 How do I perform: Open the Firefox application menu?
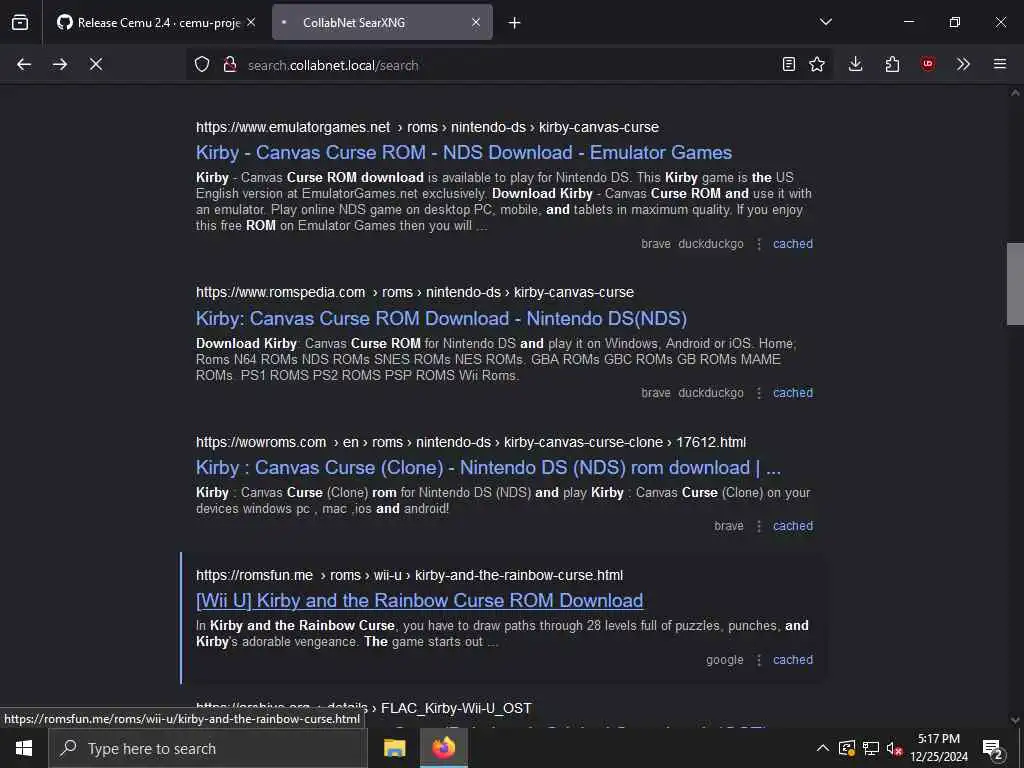click(1000, 64)
